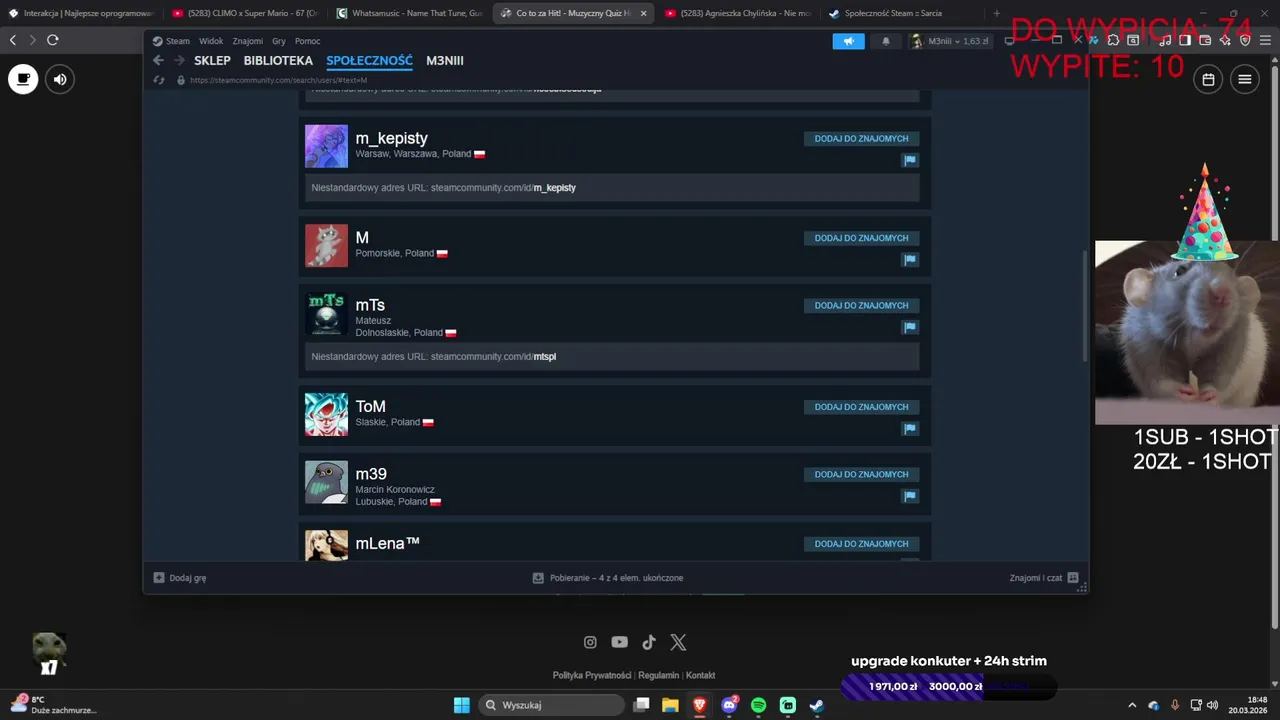
Task: Switch to CLIMO x Super Mario browser tab
Action: (246, 13)
